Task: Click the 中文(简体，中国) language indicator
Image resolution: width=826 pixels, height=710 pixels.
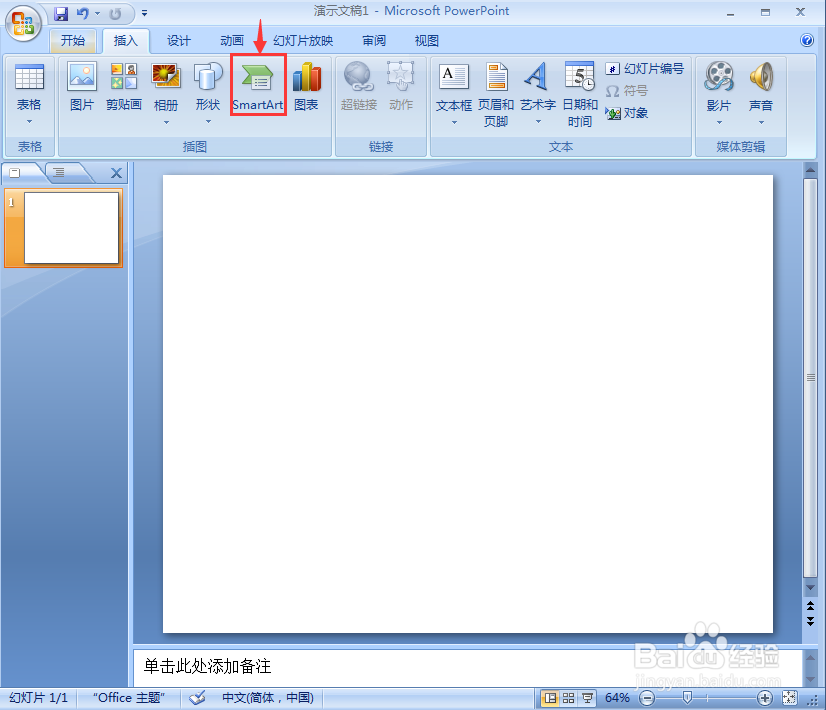Action: click(x=268, y=698)
